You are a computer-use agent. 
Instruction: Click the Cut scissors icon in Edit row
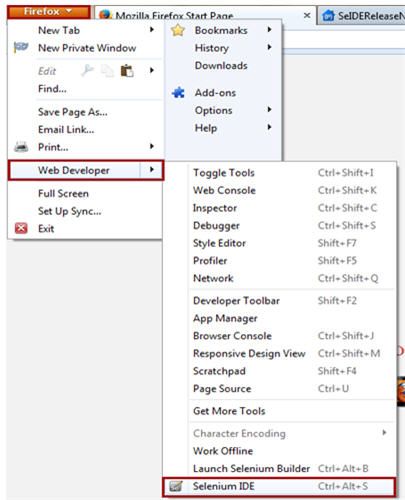click(87, 70)
